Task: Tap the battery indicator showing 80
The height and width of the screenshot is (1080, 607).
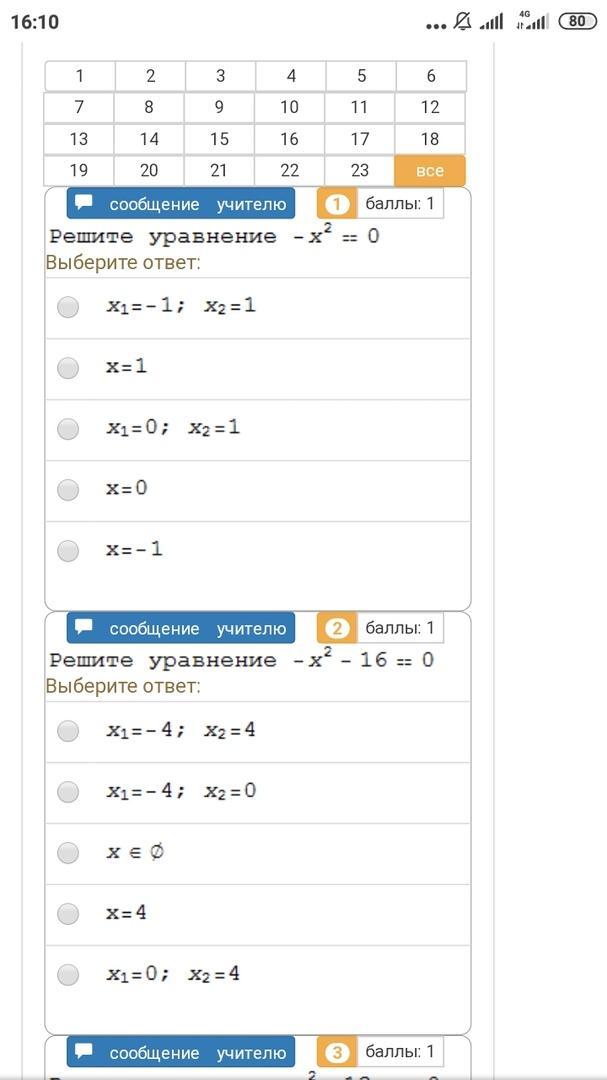Action: click(576, 21)
